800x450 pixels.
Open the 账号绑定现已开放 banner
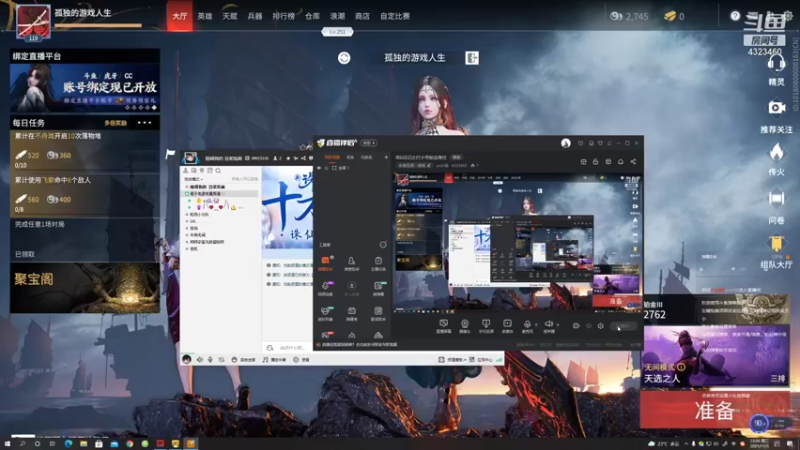(85, 88)
